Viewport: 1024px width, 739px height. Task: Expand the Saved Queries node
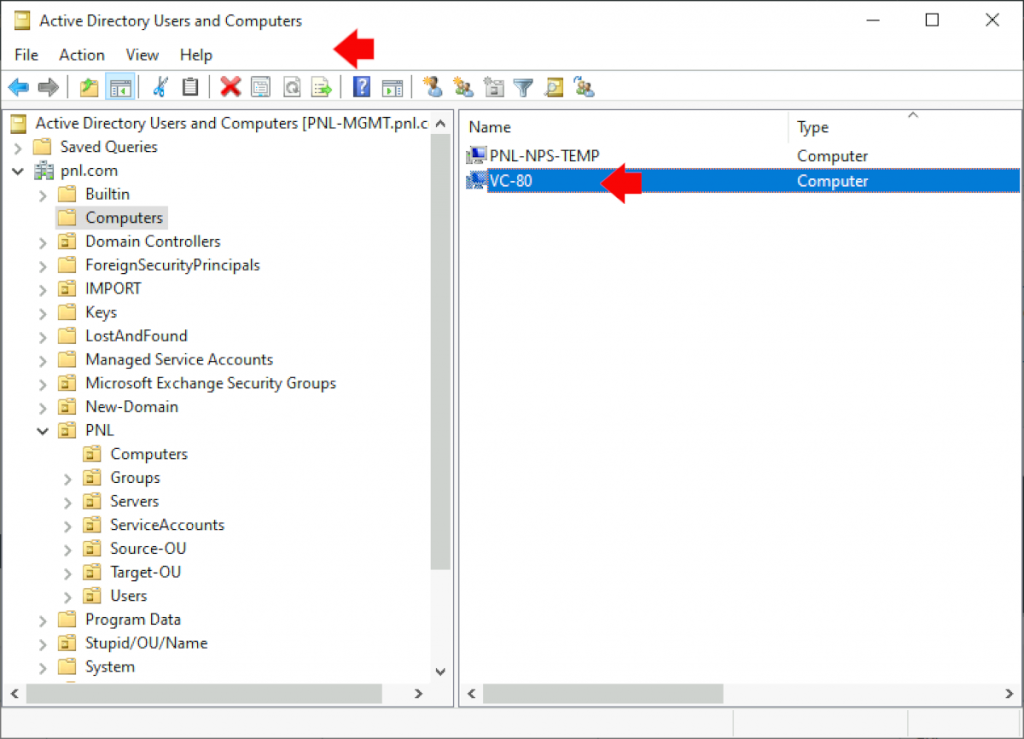point(18,147)
